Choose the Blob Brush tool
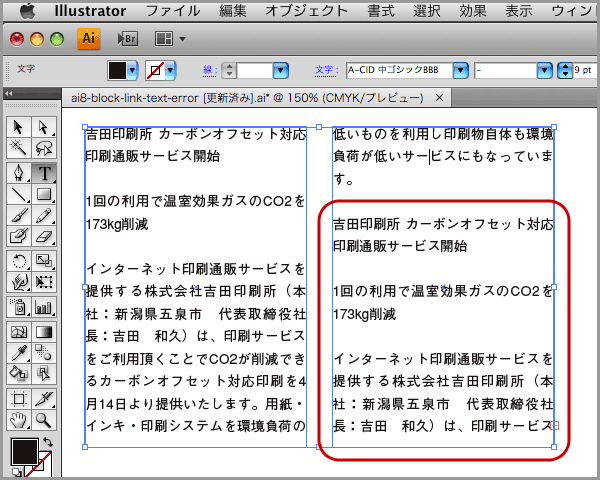Screen dimensions: 600x480 (x=18, y=236)
